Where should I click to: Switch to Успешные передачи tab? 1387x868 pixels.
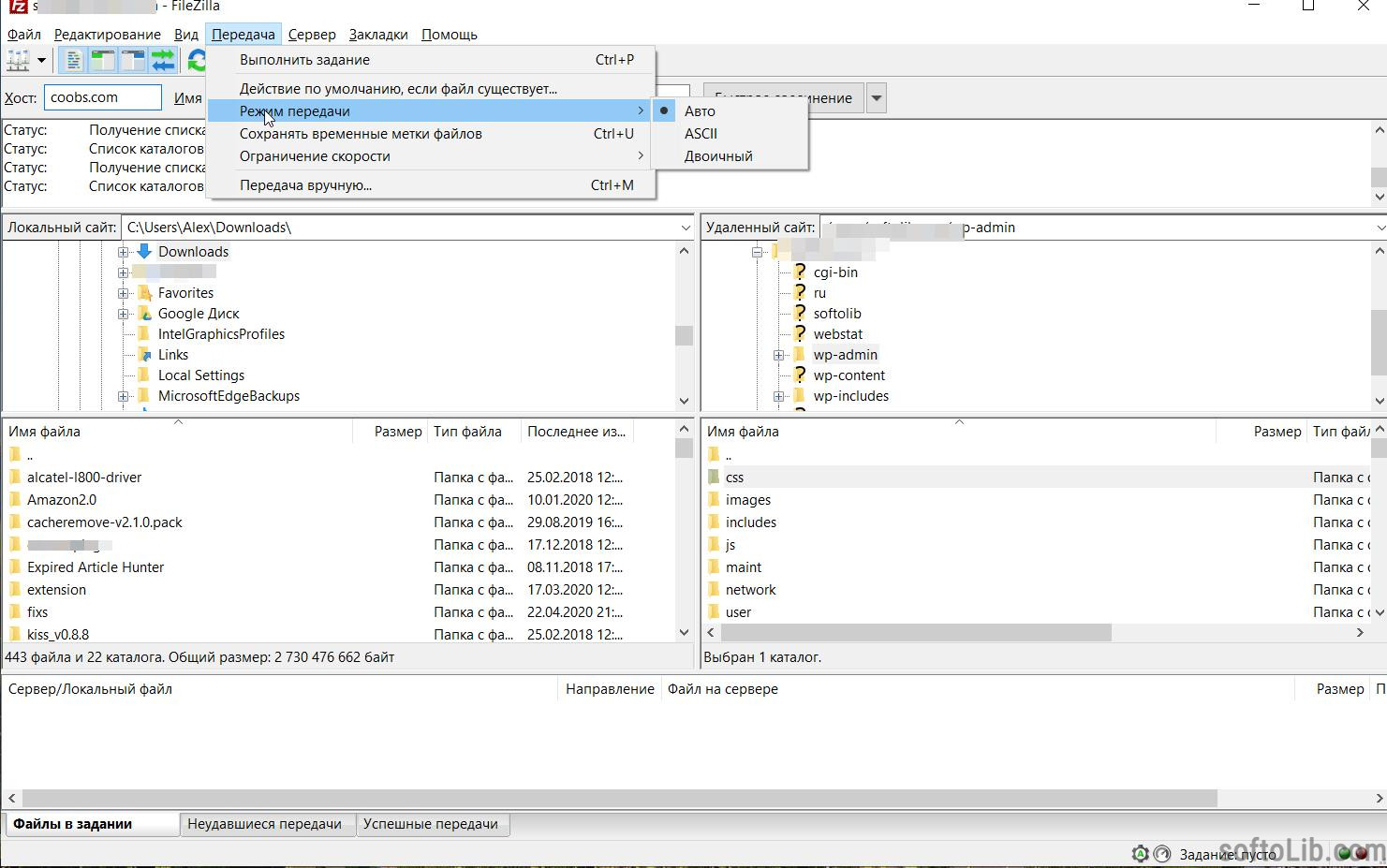click(431, 824)
